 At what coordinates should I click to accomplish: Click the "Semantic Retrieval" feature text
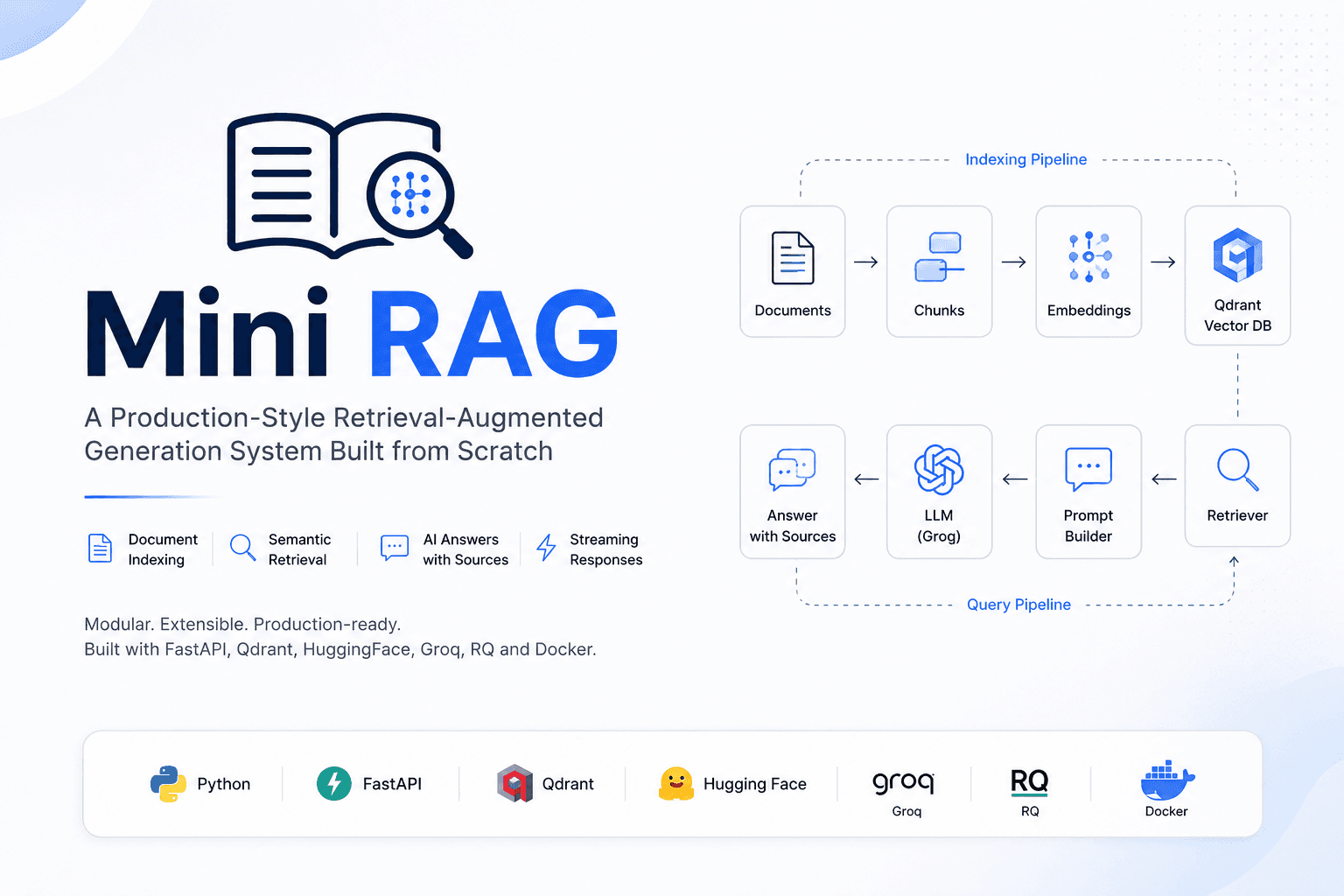click(x=299, y=549)
